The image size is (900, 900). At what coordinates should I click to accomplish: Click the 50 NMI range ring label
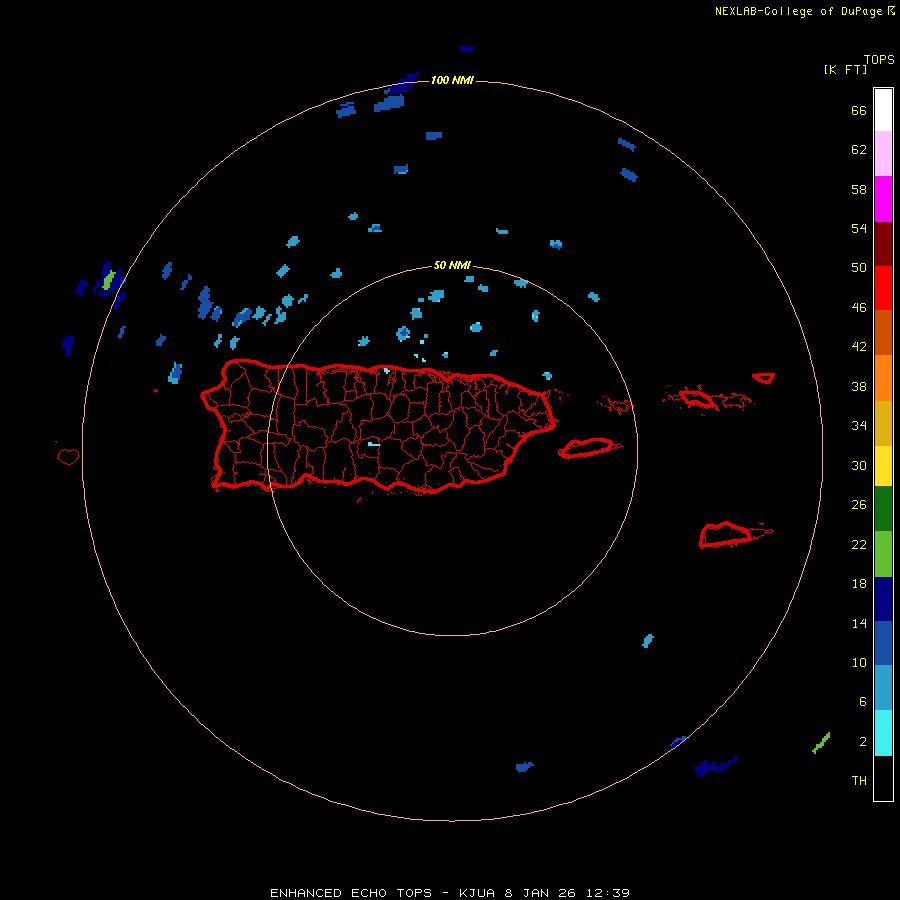click(452, 265)
